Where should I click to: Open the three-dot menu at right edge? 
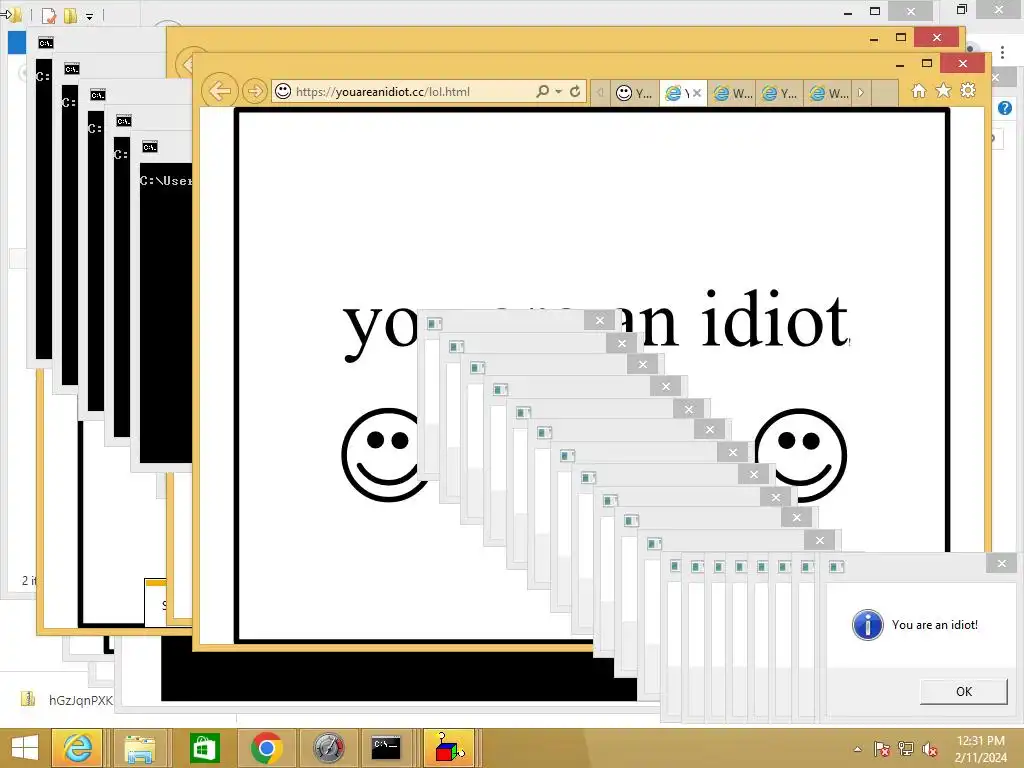pyautogui.click(x=1002, y=52)
